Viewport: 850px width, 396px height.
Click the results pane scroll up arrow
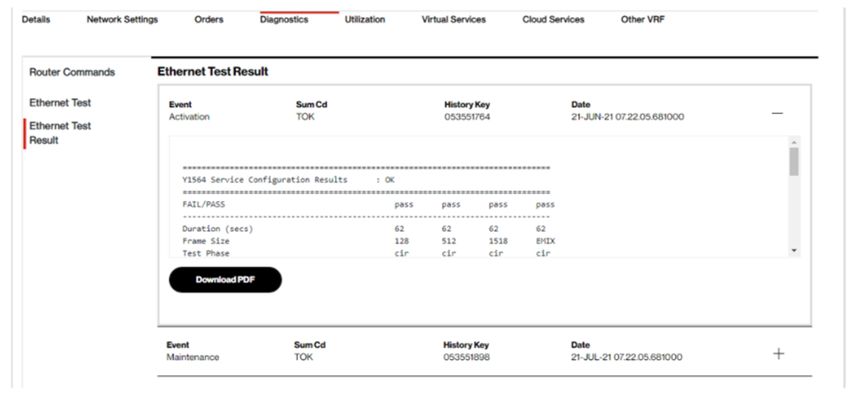[794, 142]
